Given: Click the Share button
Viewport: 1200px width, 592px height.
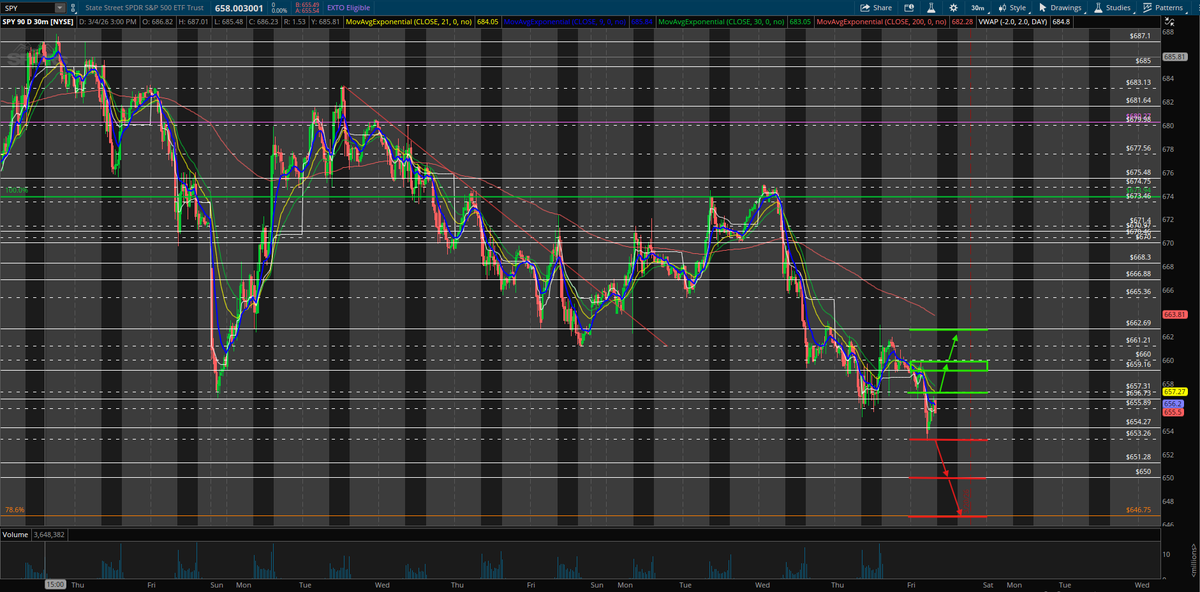Looking at the screenshot, I should click(876, 7).
